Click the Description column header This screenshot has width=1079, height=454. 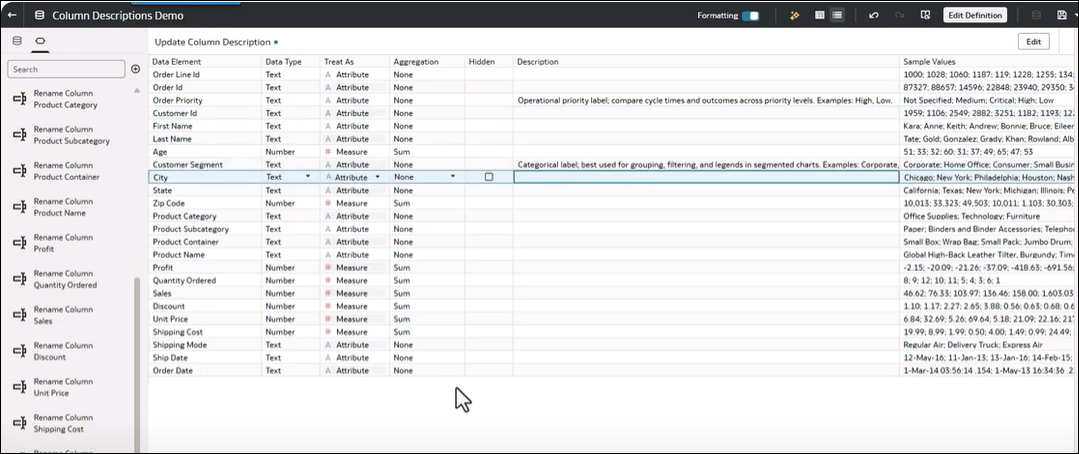point(538,62)
